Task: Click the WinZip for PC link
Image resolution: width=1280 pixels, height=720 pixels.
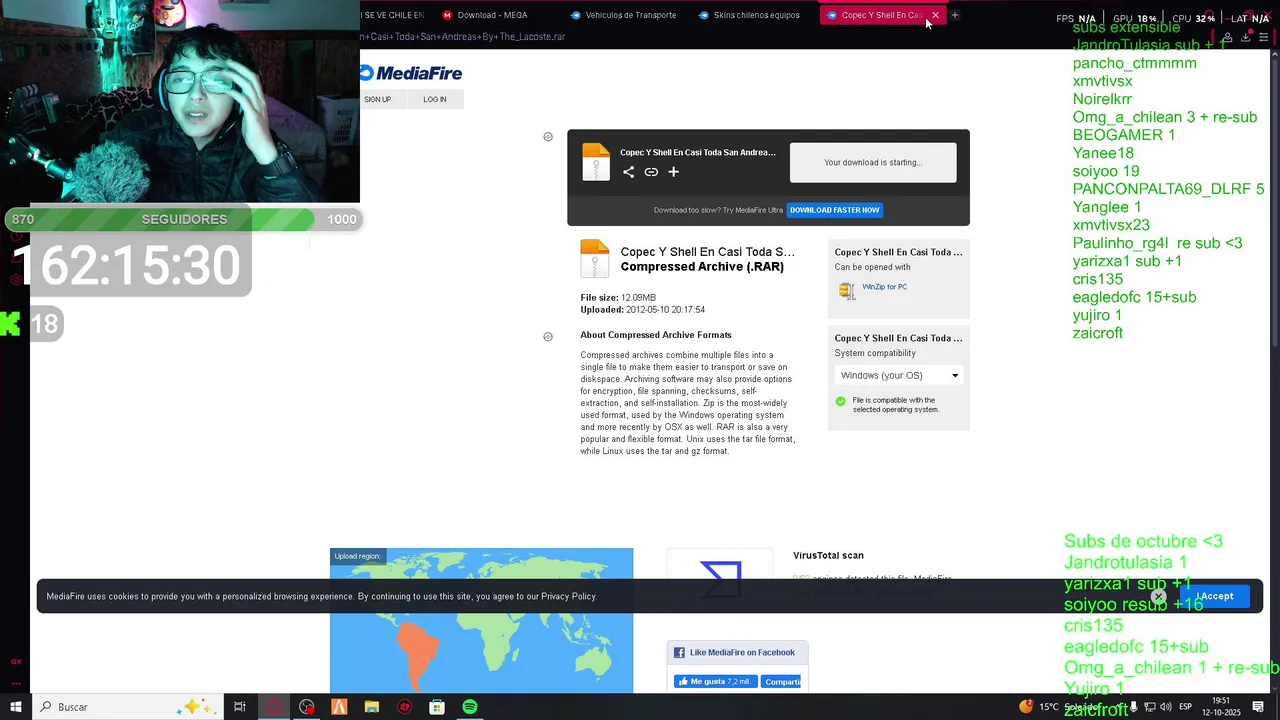Action: (x=884, y=287)
